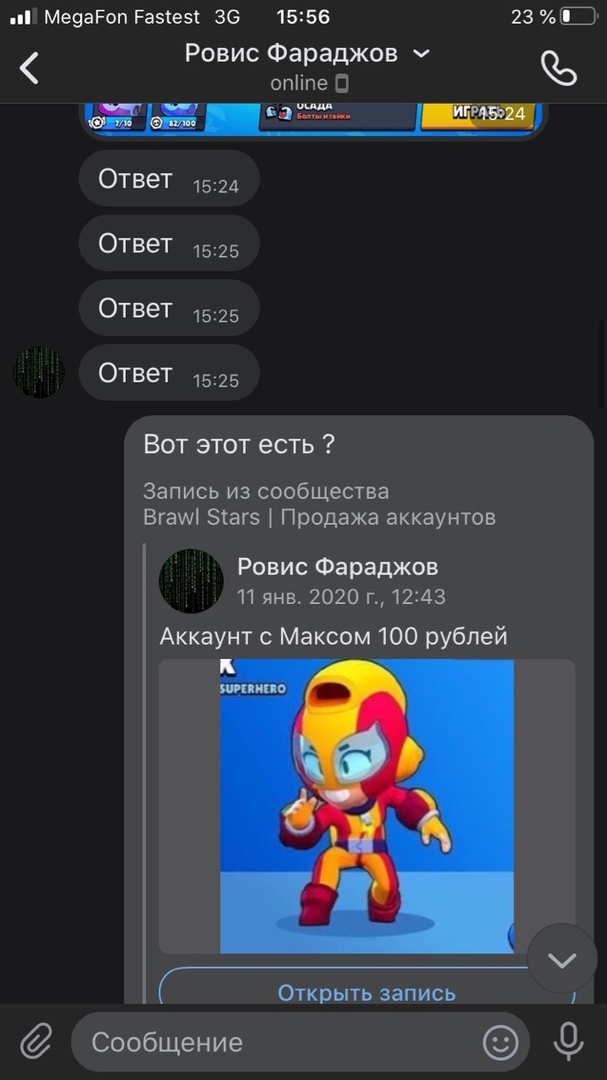Screen dimensions: 607x1080
Task: Select the first Ответ message at 15:24
Action: tap(169, 179)
